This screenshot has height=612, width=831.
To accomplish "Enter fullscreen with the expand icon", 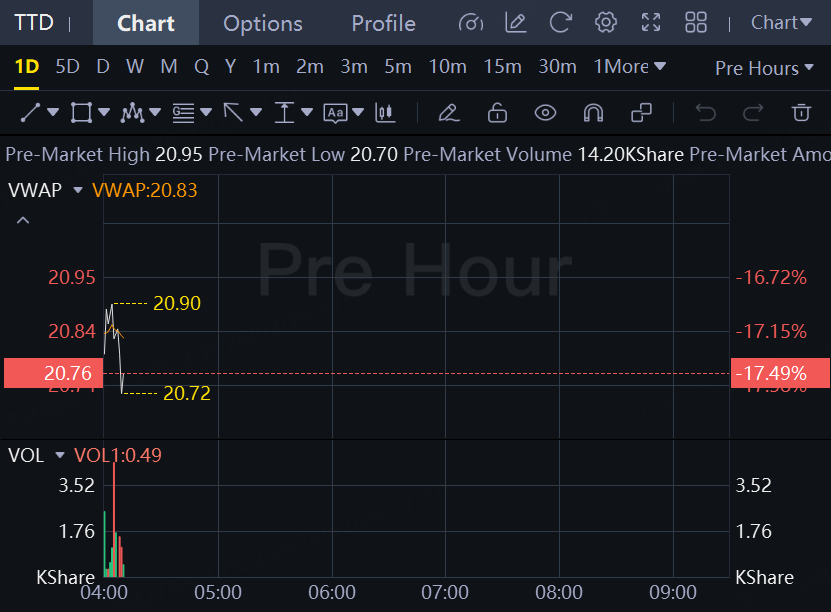I will (x=651, y=23).
